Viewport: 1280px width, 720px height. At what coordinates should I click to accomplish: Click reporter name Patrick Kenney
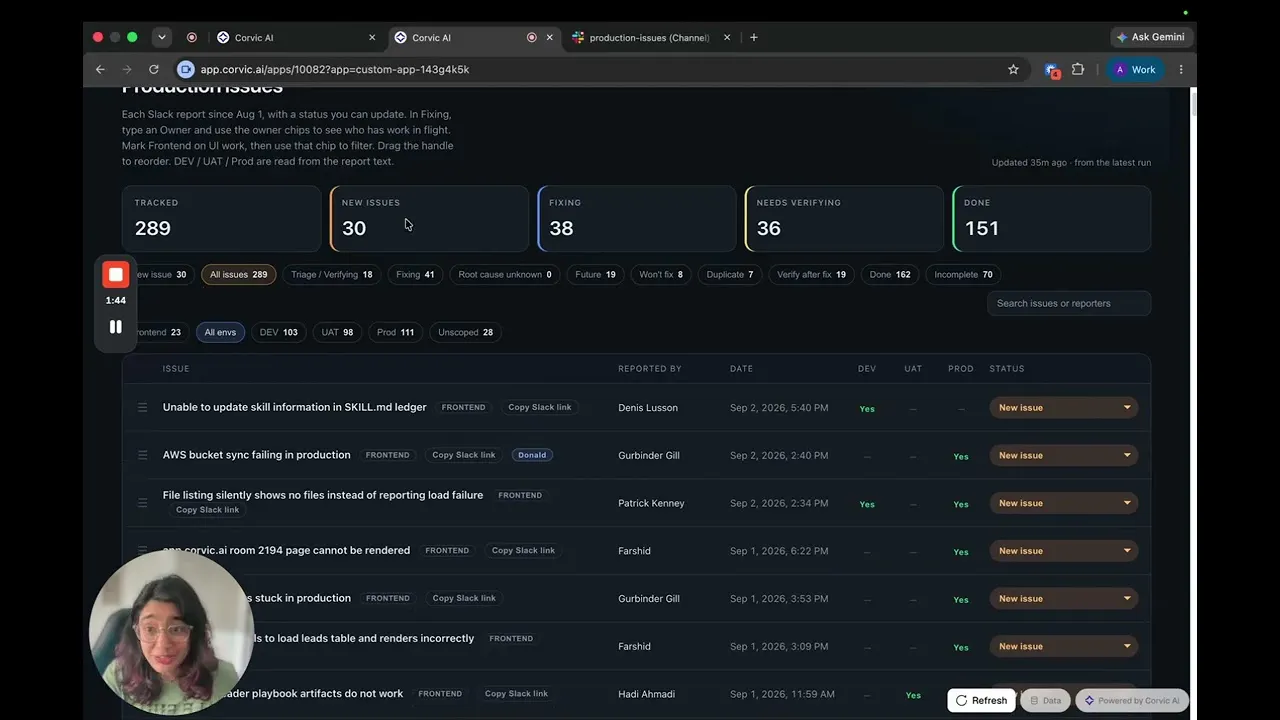point(651,503)
